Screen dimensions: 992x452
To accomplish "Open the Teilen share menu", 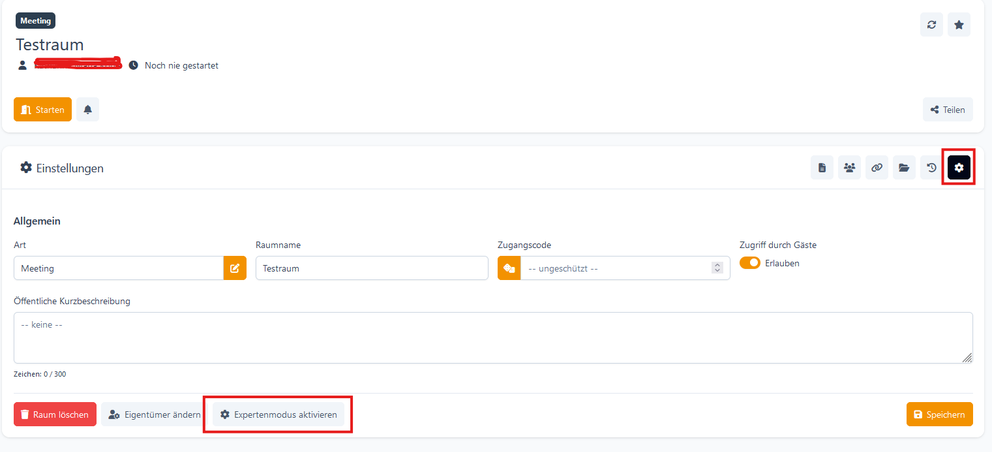I will pos(947,110).
